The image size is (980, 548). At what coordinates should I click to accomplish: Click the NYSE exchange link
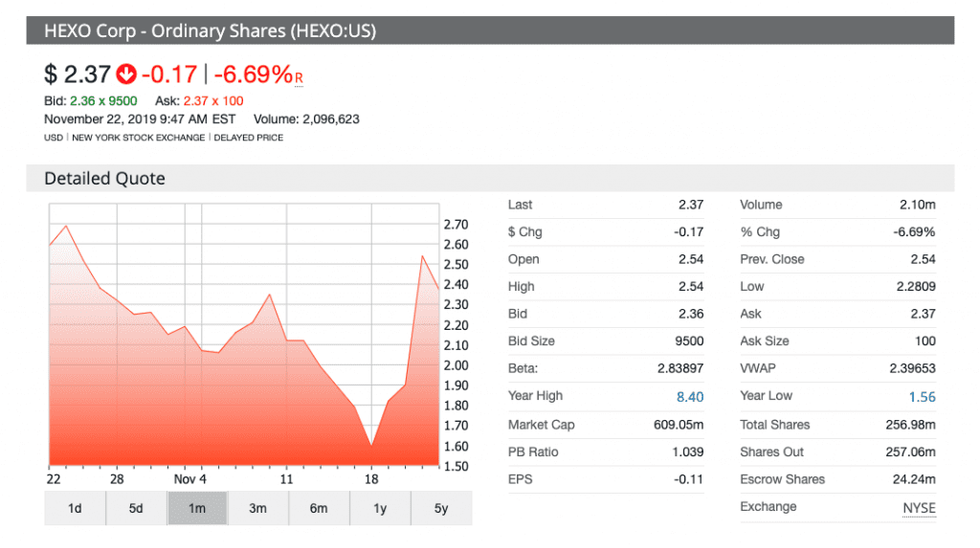[918, 508]
